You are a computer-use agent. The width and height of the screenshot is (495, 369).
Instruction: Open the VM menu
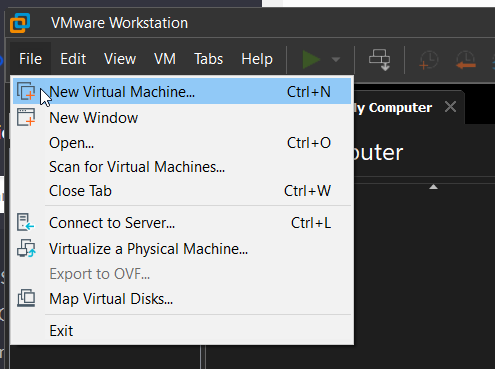click(165, 59)
